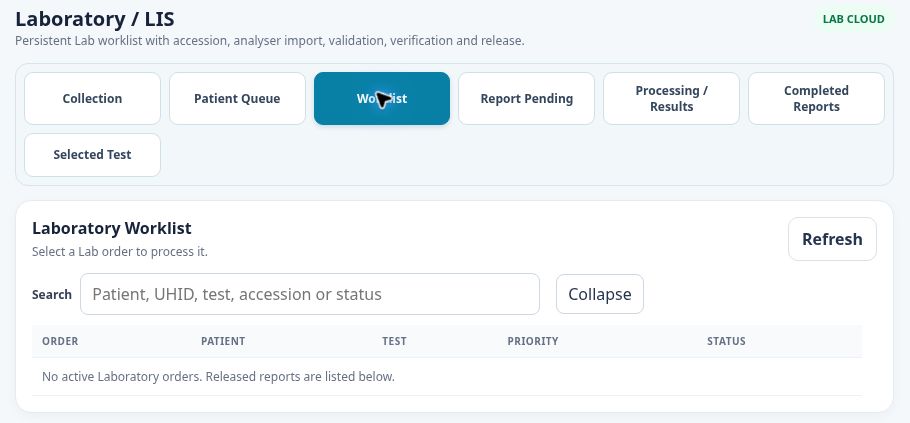Go to Processing / Results tab
Image resolution: width=910 pixels, height=423 pixels.
click(671, 98)
